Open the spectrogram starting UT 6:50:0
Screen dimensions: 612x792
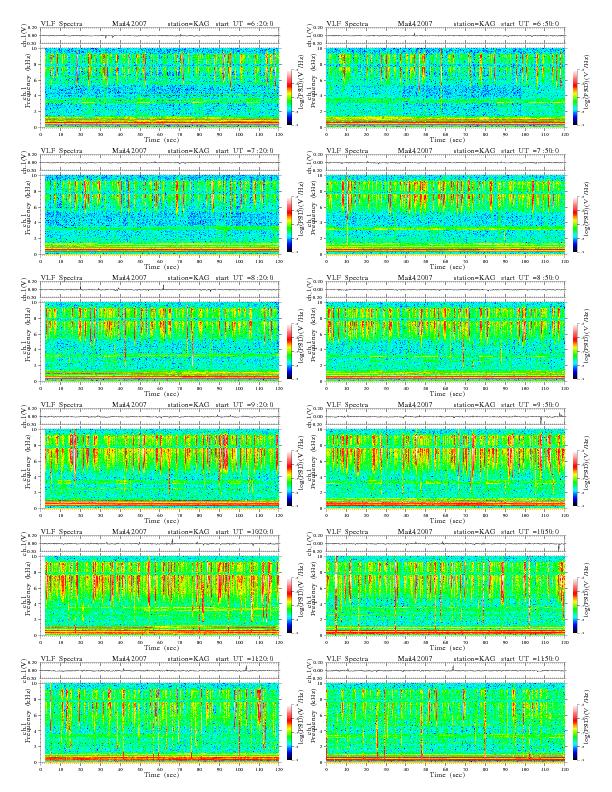(x=445, y=88)
